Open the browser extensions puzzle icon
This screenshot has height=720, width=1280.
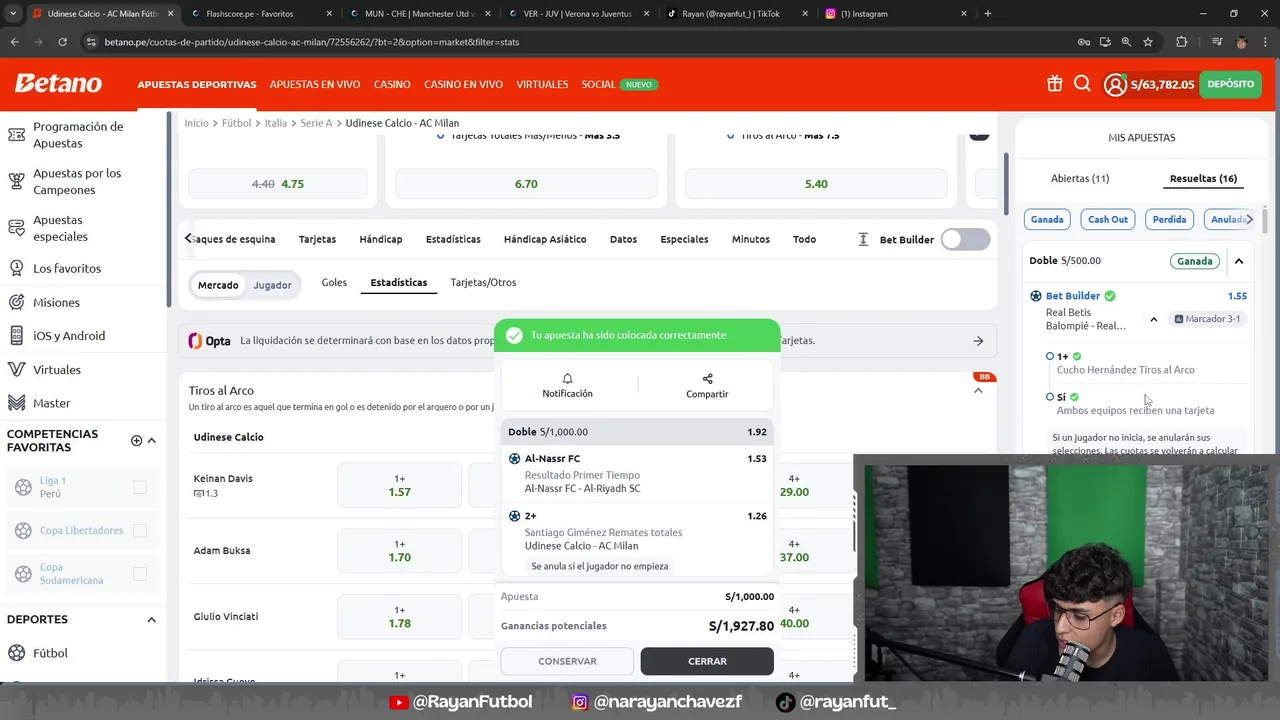coord(1182,42)
